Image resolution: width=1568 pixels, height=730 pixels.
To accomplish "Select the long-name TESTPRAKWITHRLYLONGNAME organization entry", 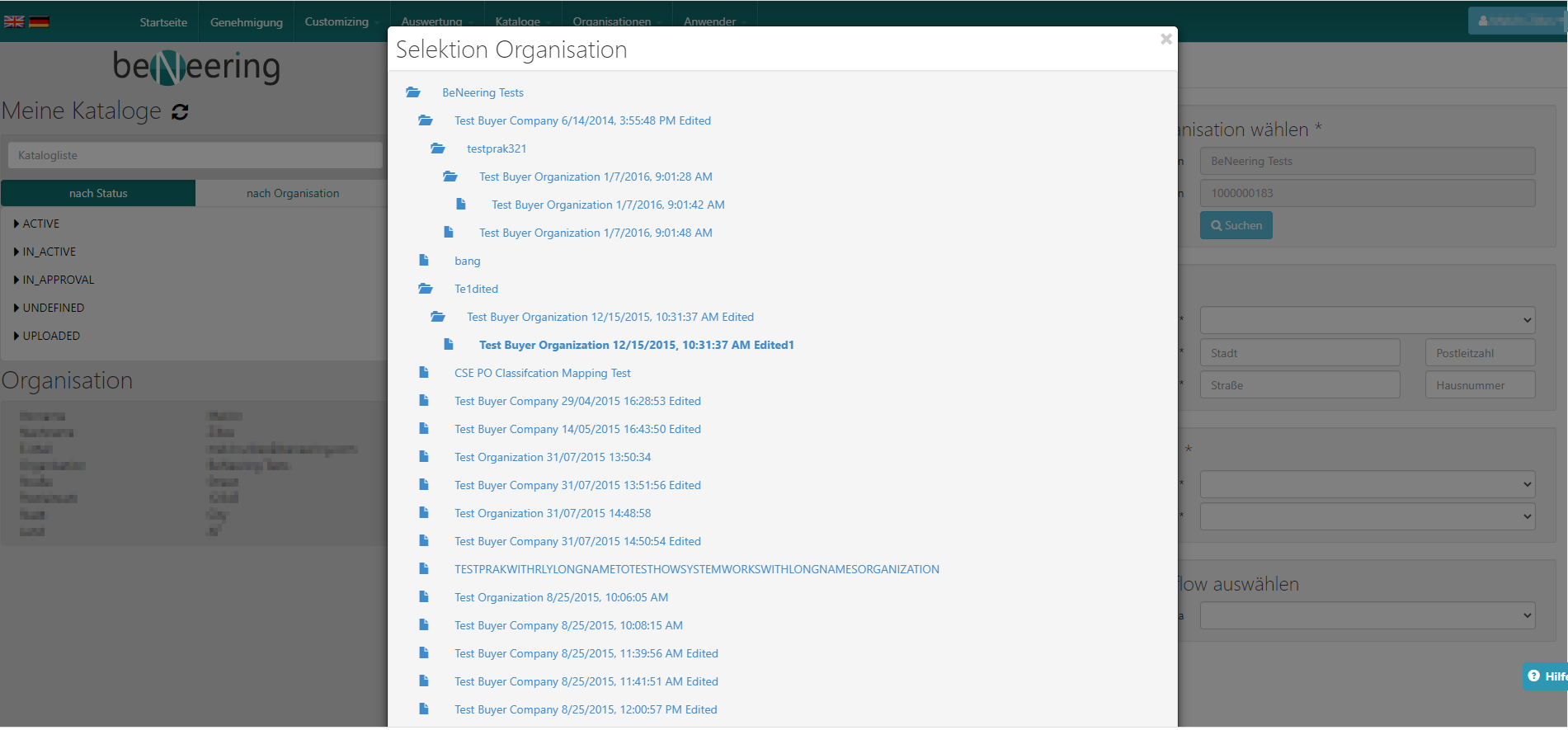I will [x=696, y=569].
